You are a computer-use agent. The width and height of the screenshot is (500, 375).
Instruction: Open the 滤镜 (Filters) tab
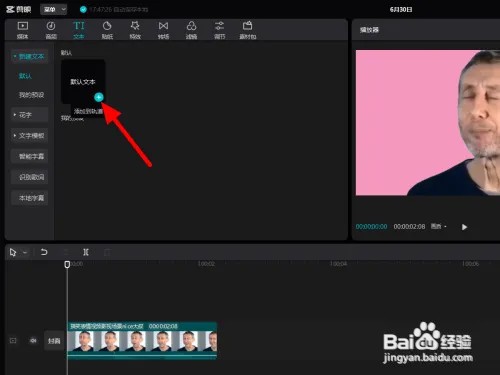point(191,30)
